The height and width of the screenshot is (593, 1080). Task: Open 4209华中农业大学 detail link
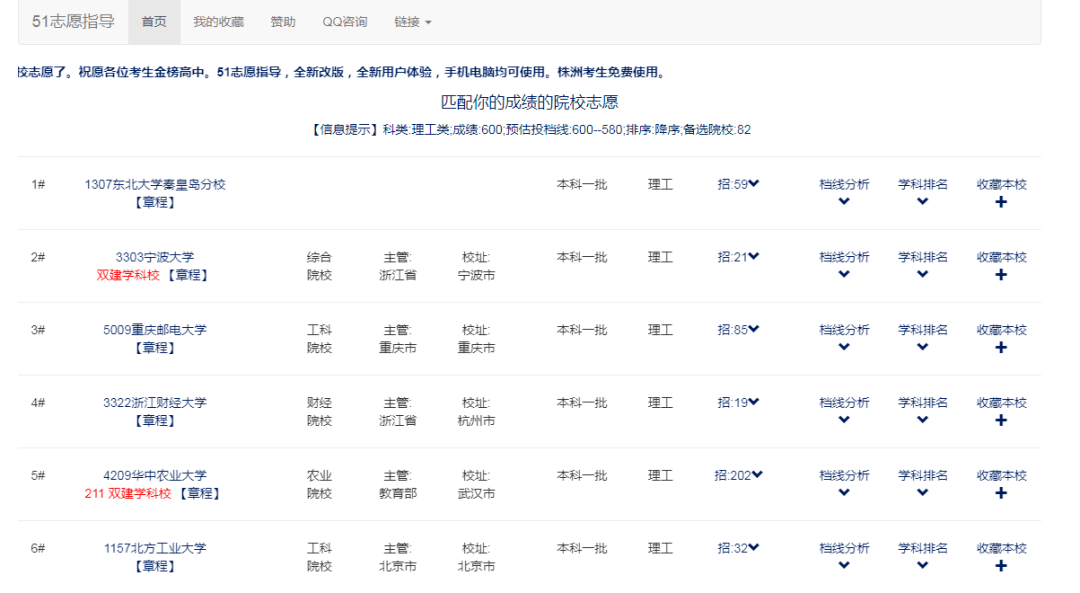pyautogui.click(x=154, y=476)
